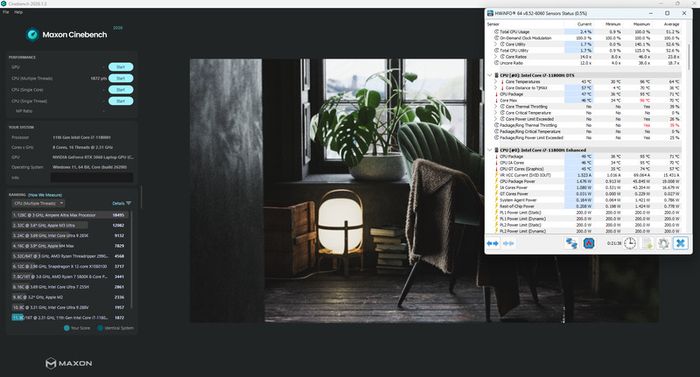Image resolution: width=700 pixels, height=377 pixels.
Task: Open HWiNFO sensor settings gear icon
Action: point(663,243)
